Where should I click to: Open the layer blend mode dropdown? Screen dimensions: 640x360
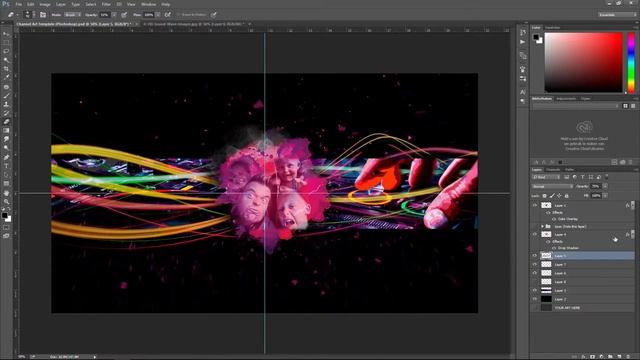pyautogui.click(x=552, y=186)
